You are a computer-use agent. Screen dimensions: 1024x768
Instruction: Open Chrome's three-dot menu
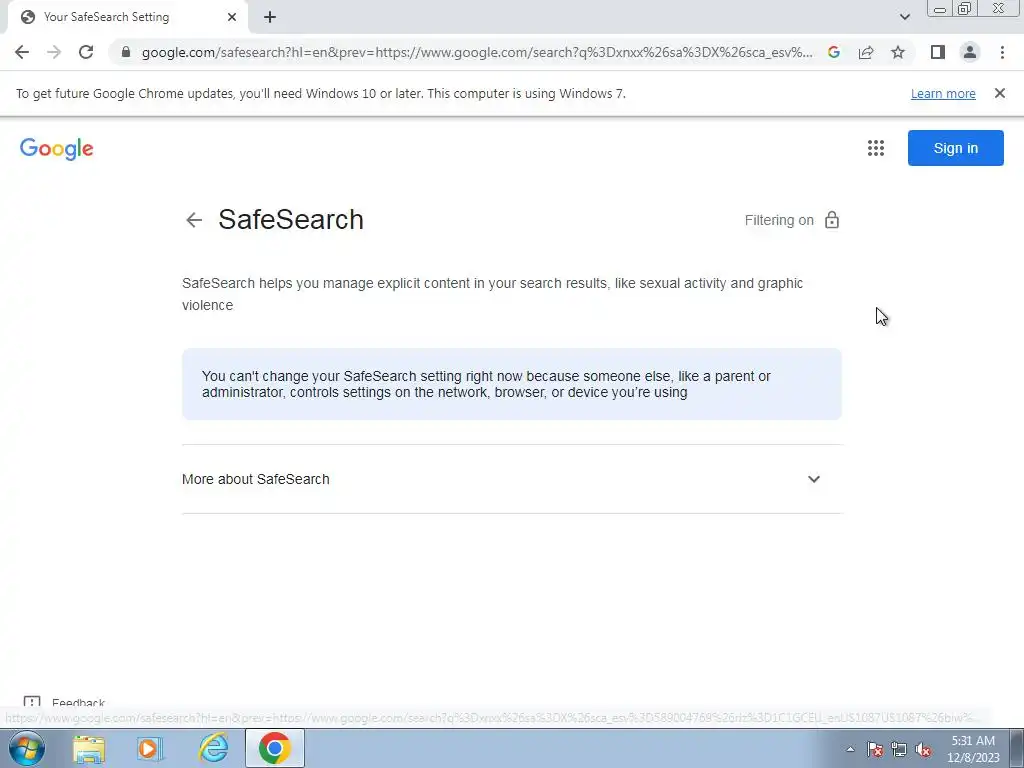click(x=1002, y=52)
